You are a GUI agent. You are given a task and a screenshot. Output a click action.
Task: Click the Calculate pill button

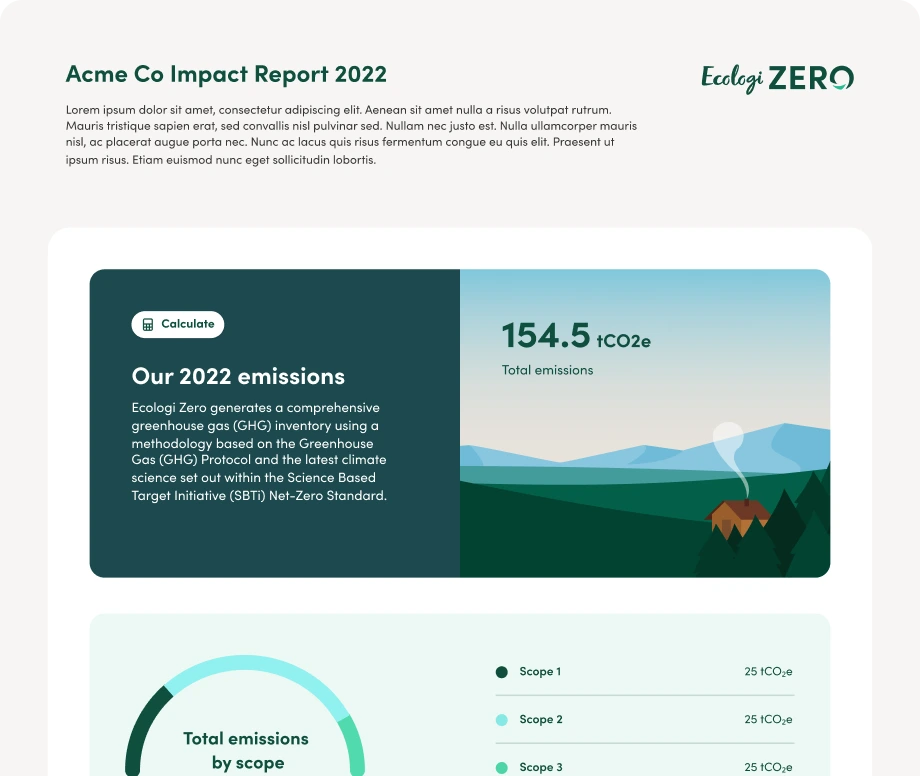[178, 324]
